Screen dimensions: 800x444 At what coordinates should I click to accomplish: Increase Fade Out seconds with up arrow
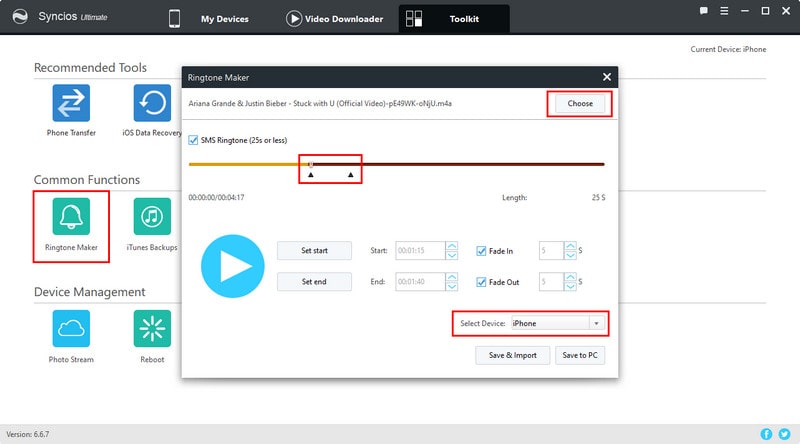(x=570, y=277)
